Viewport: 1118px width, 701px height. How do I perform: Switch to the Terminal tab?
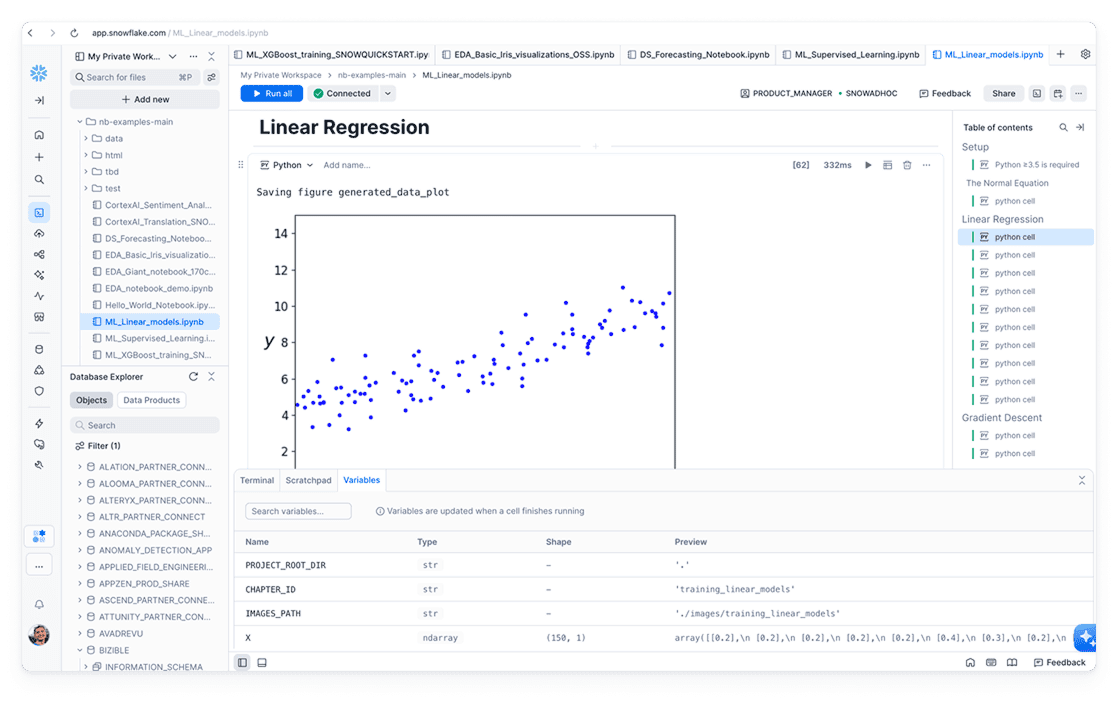(x=257, y=480)
